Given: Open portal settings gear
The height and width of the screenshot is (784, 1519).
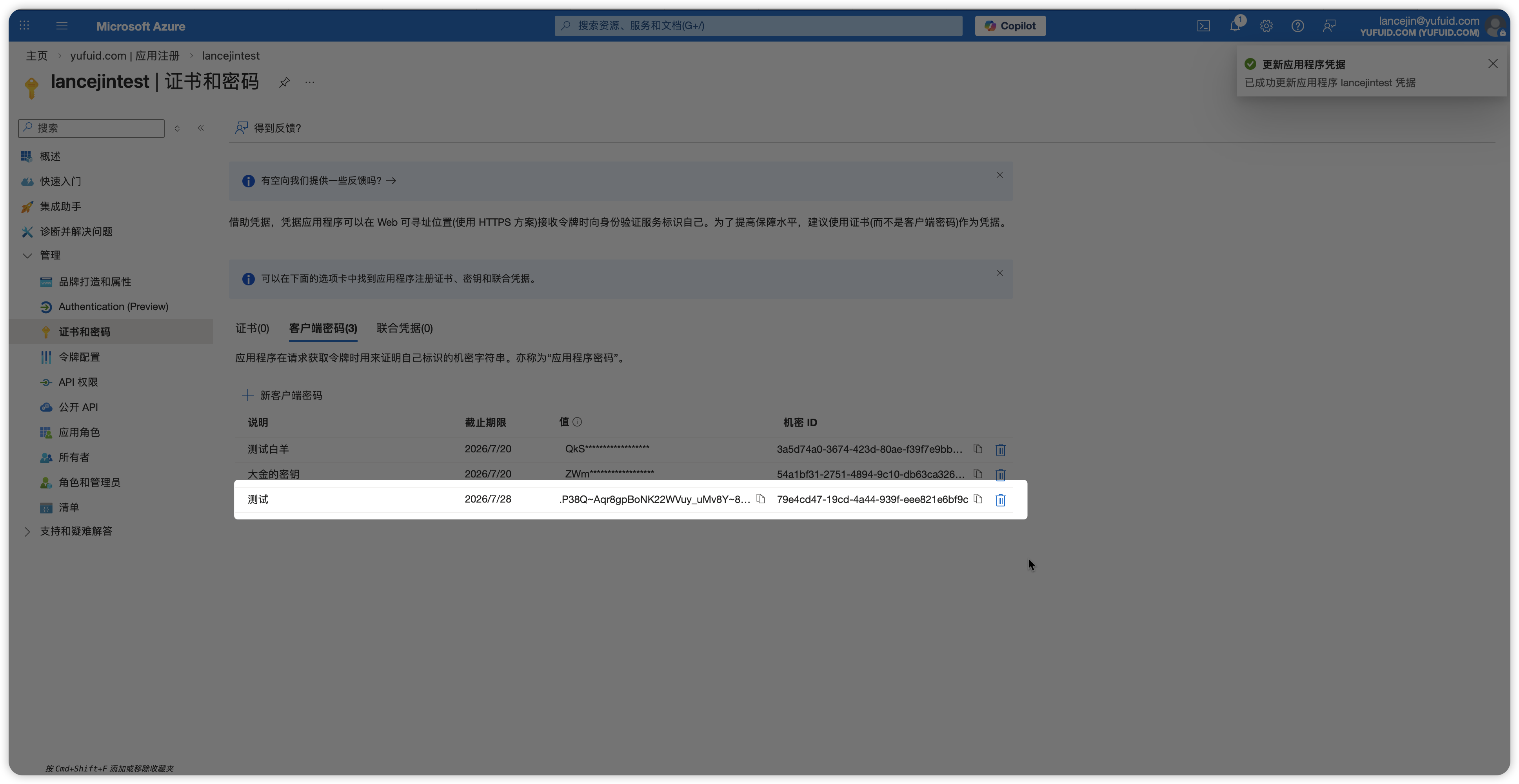Looking at the screenshot, I should click(x=1266, y=26).
